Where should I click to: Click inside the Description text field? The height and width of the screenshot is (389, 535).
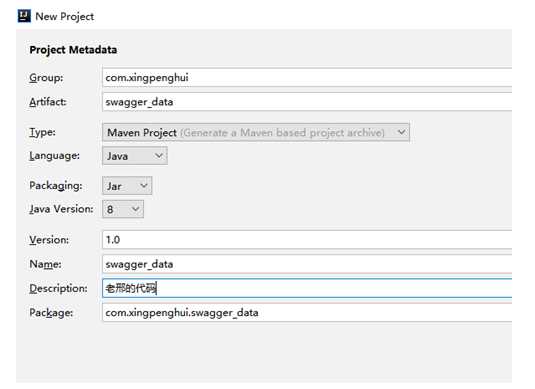click(x=307, y=288)
